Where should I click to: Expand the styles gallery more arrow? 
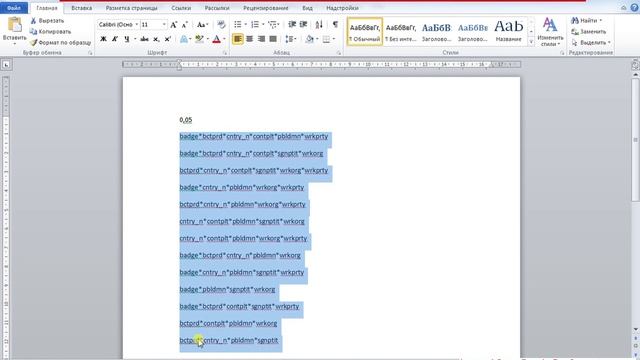point(531,41)
